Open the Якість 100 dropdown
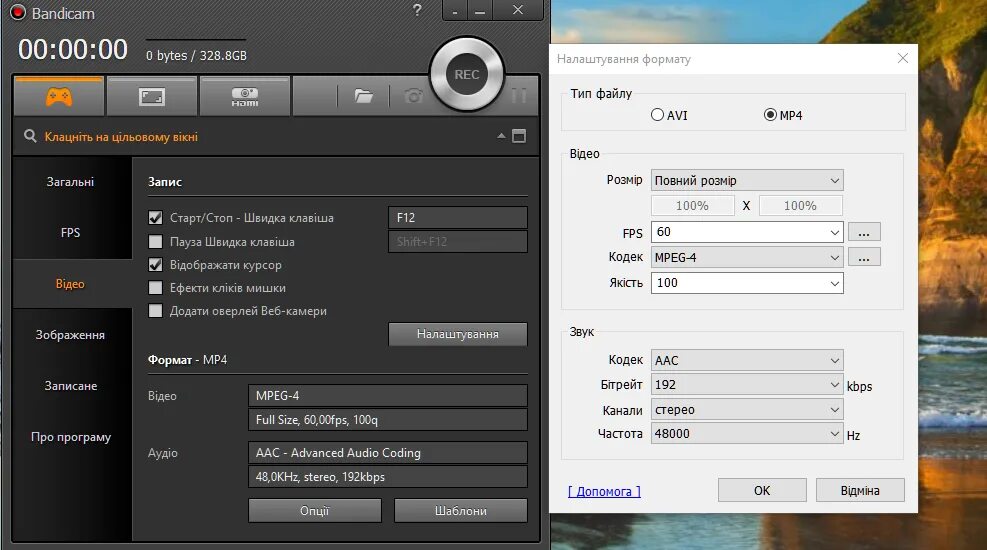 pos(747,283)
